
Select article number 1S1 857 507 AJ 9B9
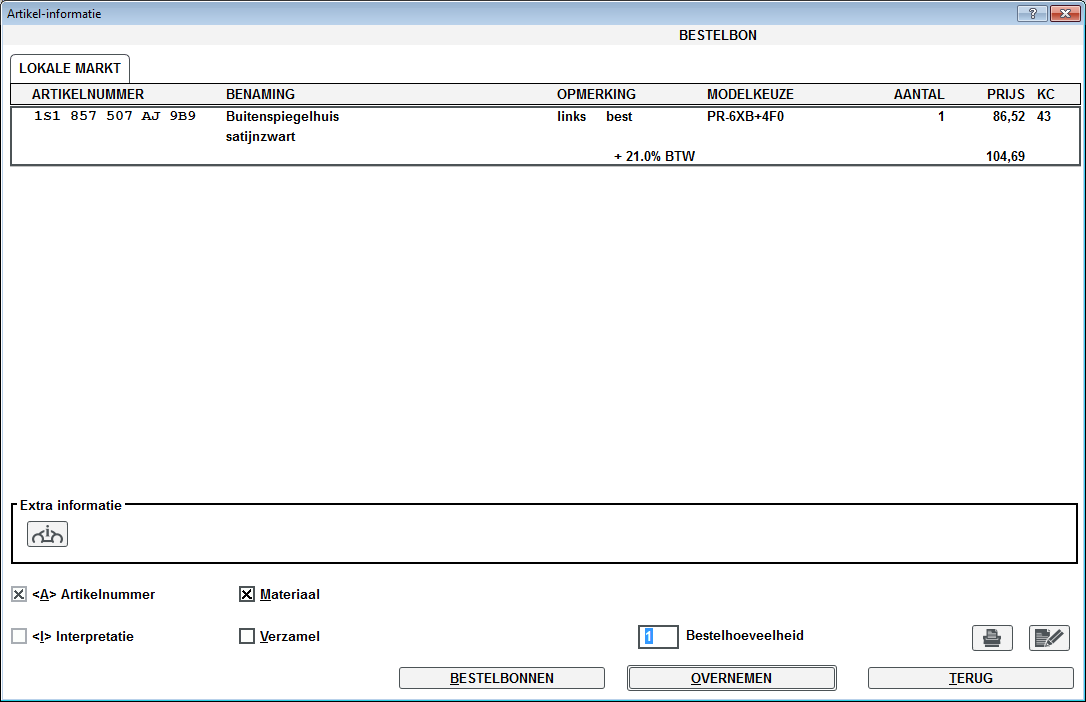click(115, 116)
